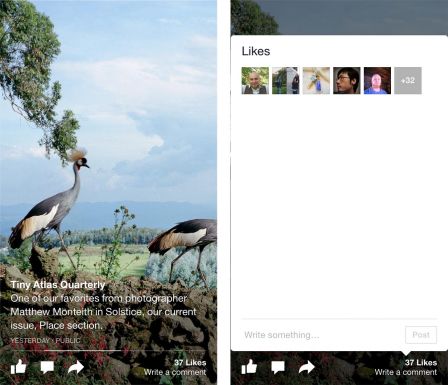The image size is (448, 385).
Task: Tap share arrow icon in right screen
Action: 307,367
